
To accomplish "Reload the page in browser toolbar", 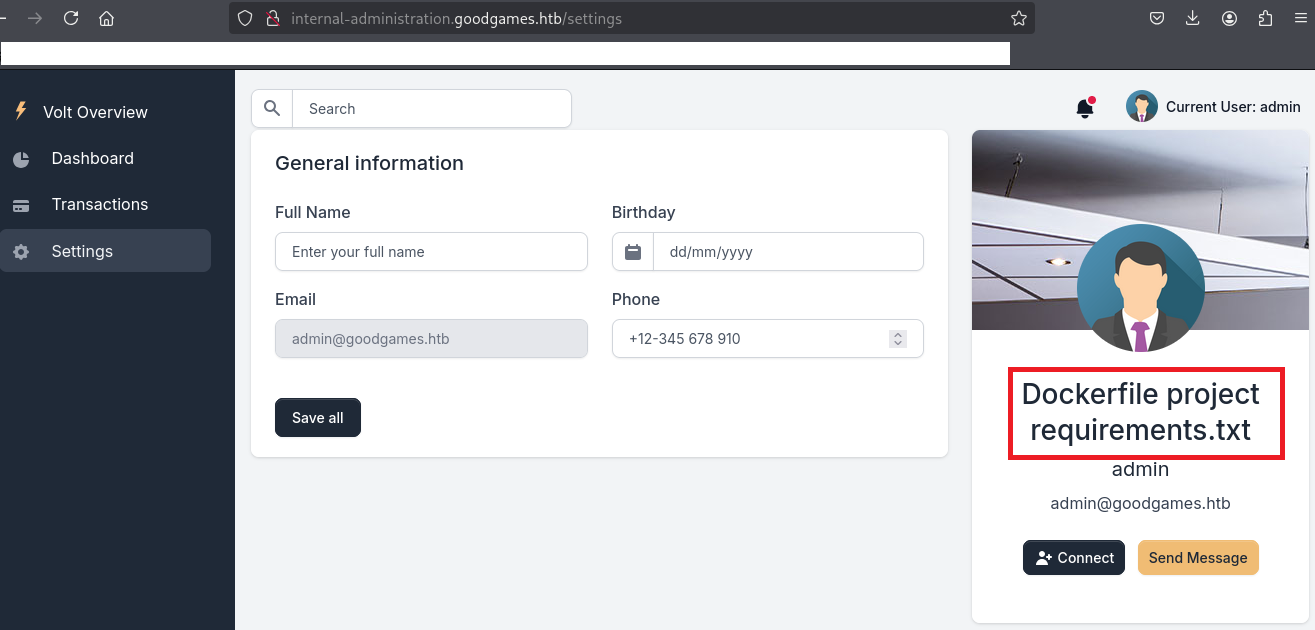I will pos(71,18).
